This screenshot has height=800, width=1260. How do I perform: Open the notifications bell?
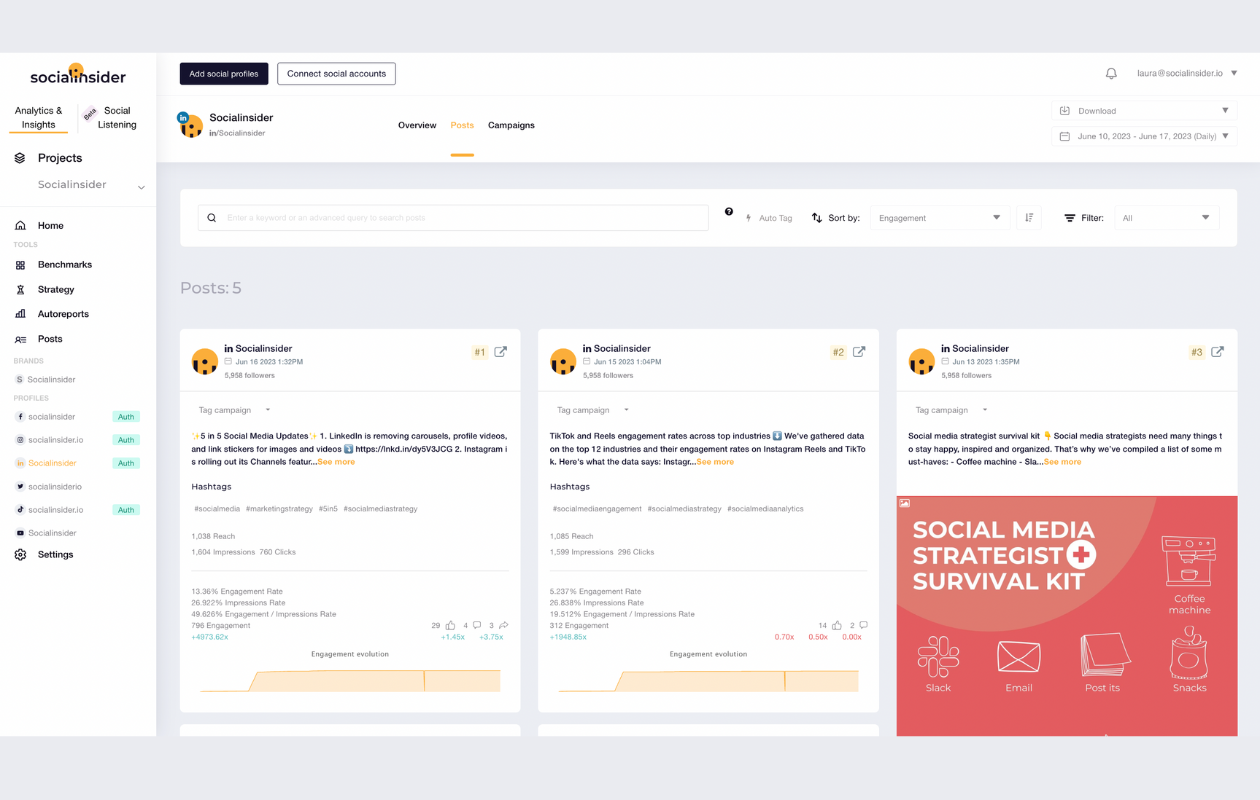[1111, 73]
